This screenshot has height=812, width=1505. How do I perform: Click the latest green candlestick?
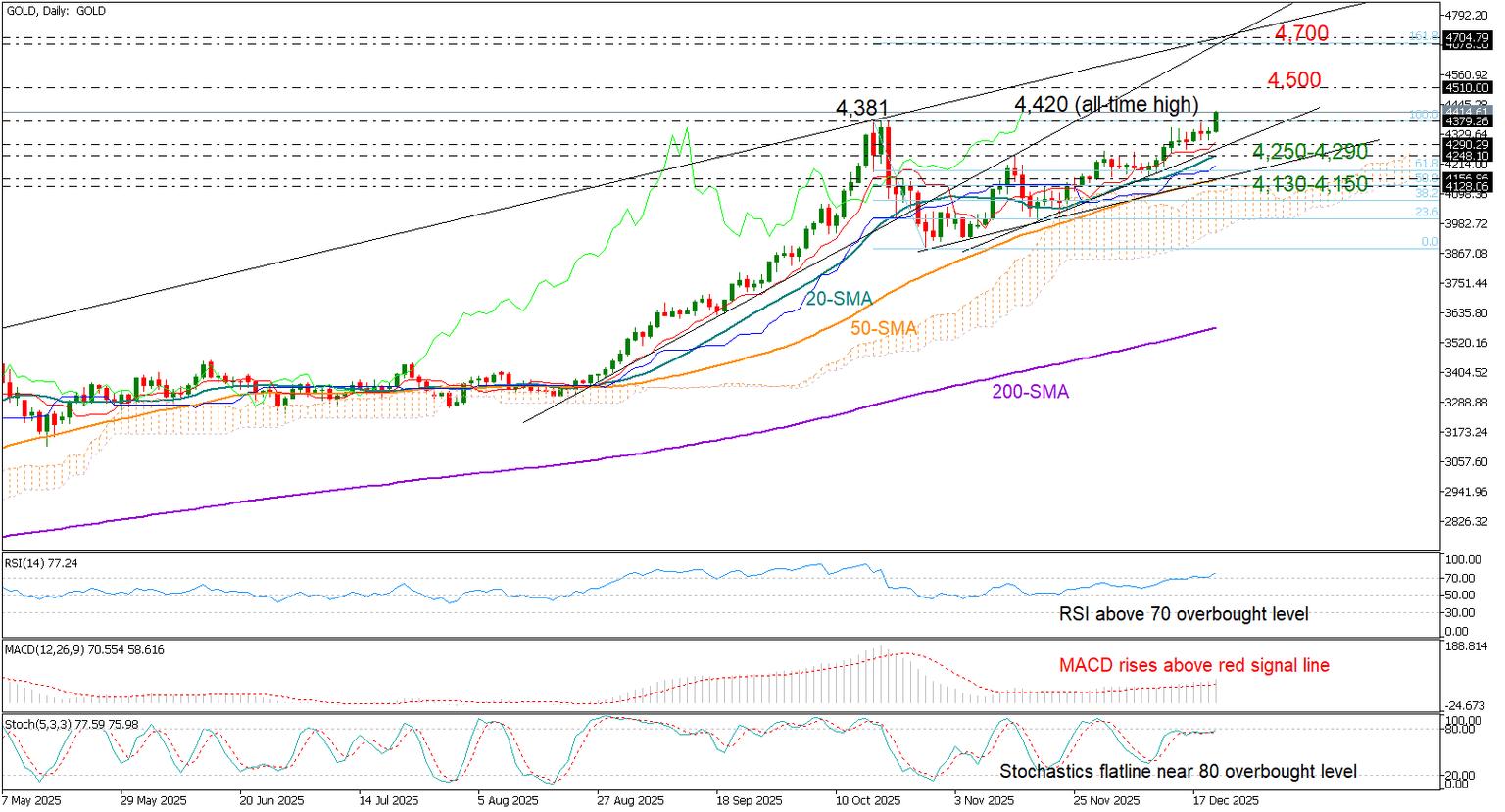1216,121
